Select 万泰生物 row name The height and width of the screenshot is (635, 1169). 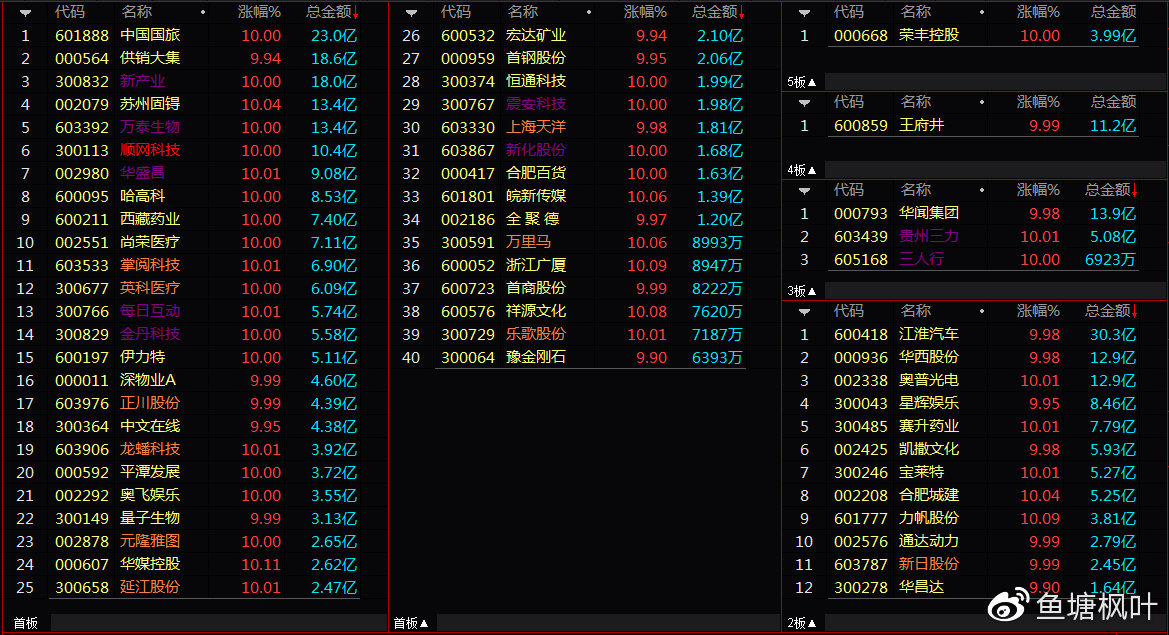pyautogui.click(x=151, y=127)
